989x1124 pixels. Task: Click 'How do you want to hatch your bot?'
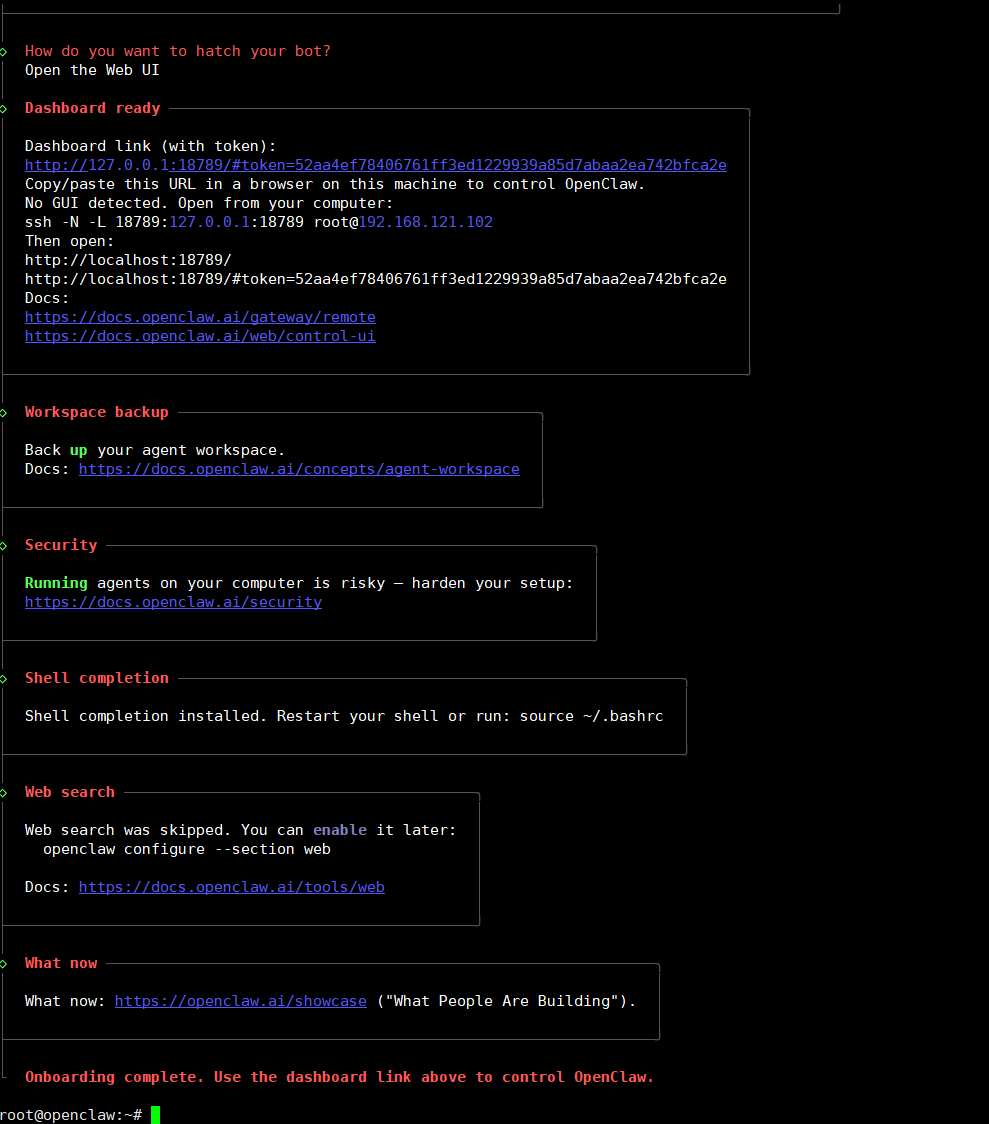[x=178, y=51]
